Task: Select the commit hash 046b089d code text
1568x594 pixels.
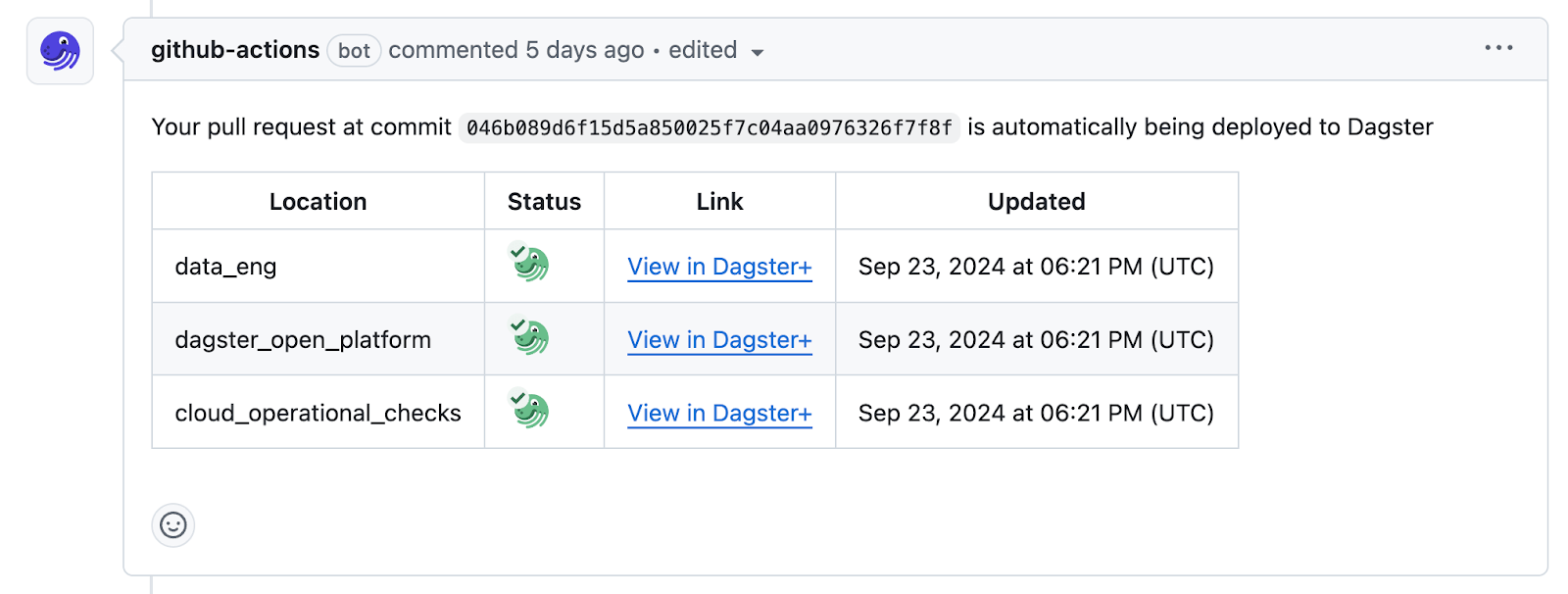Action: tap(710, 128)
